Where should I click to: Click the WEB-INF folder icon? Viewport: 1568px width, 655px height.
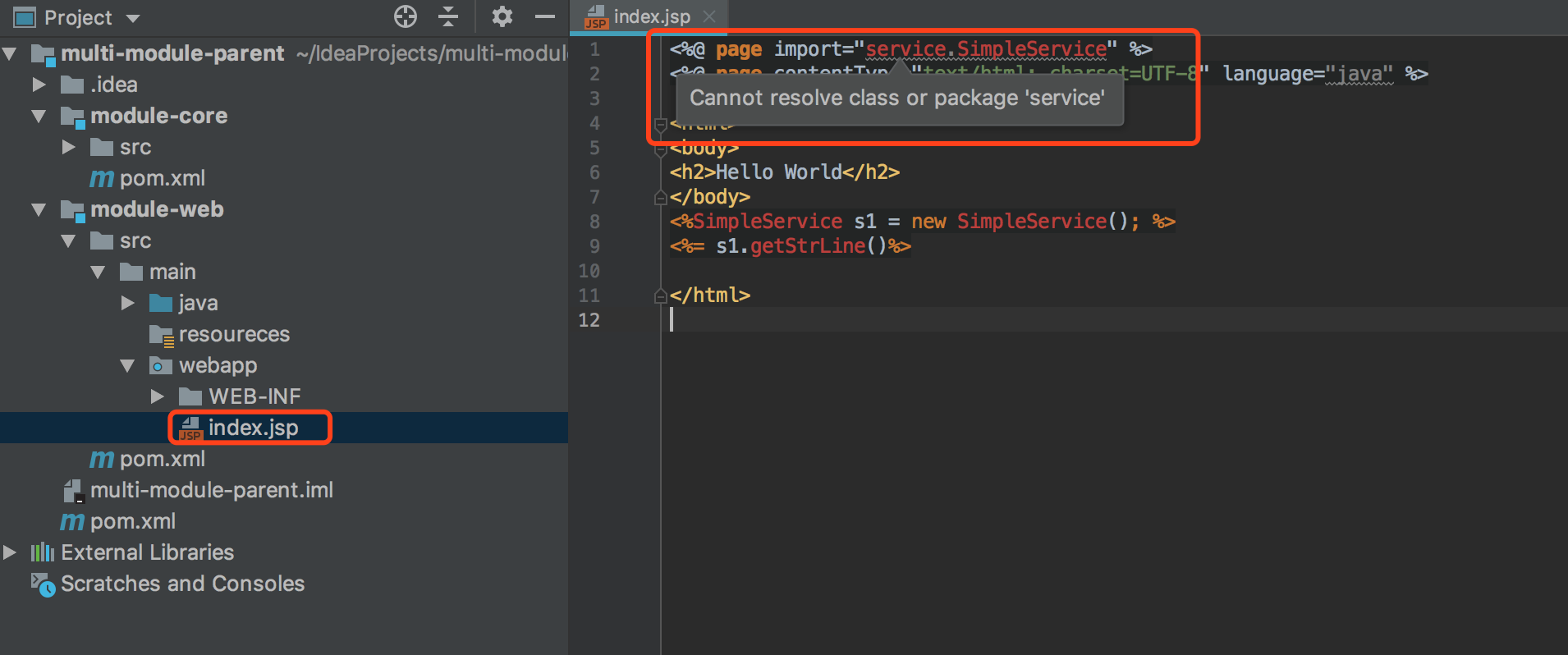click(190, 396)
